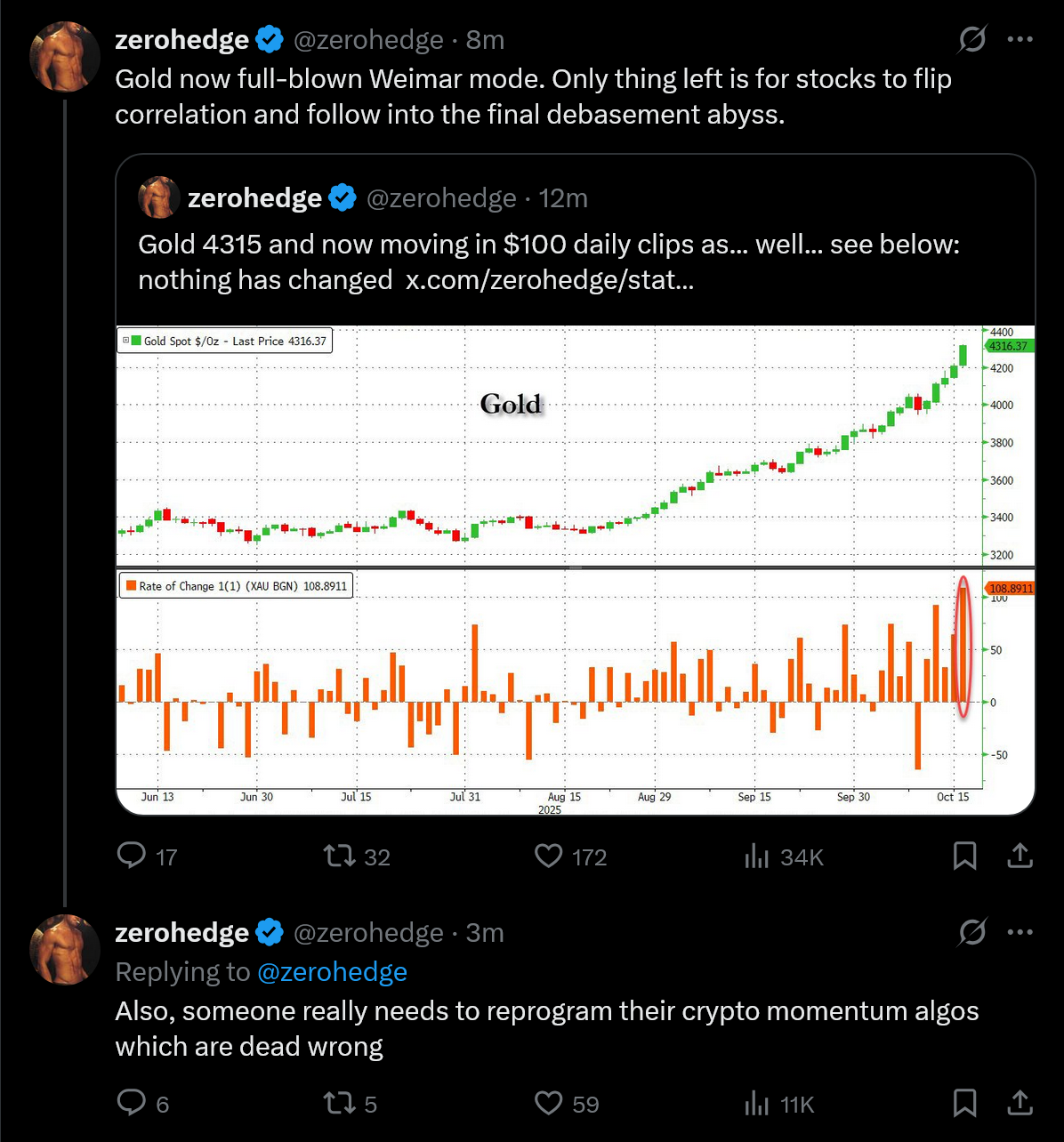This screenshot has height=1142, width=1064.
Task: Like the first tweet with 172 likes
Action: 549,856
